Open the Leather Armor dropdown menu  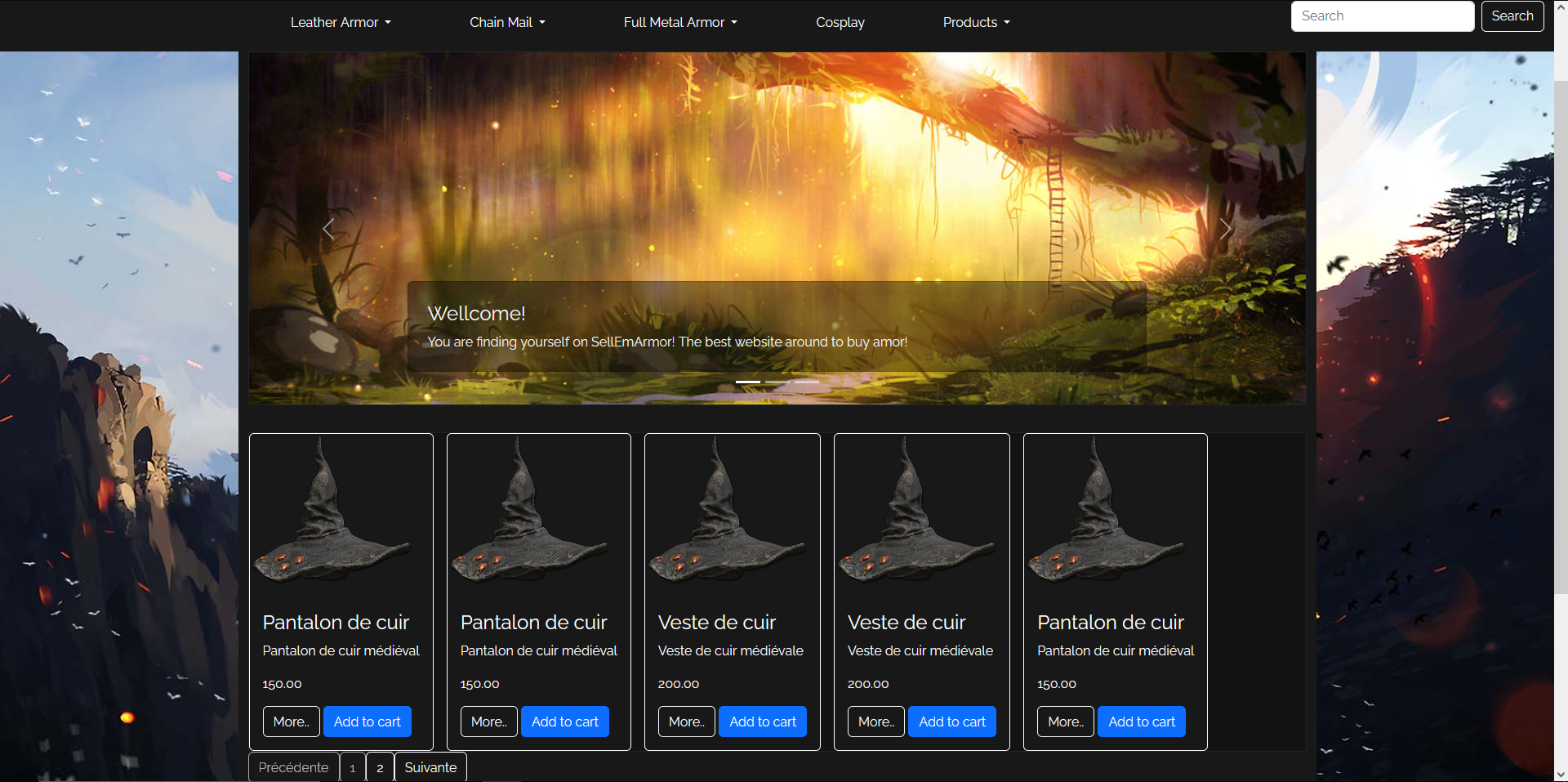pyautogui.click(x=340, y=22)
